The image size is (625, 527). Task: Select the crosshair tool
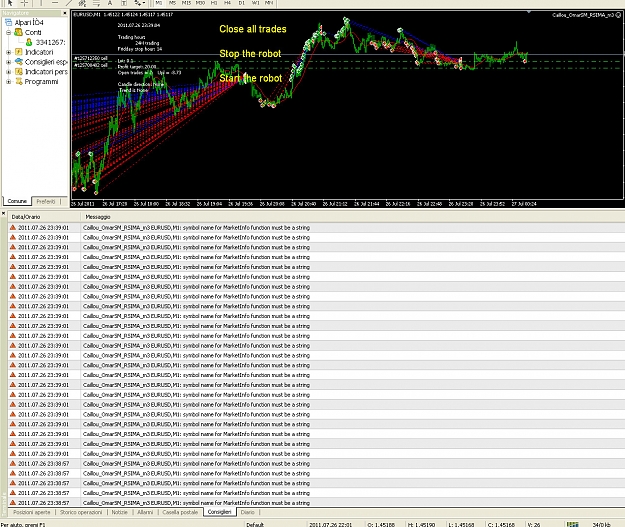pyautogui.click(x=24, y=3)
